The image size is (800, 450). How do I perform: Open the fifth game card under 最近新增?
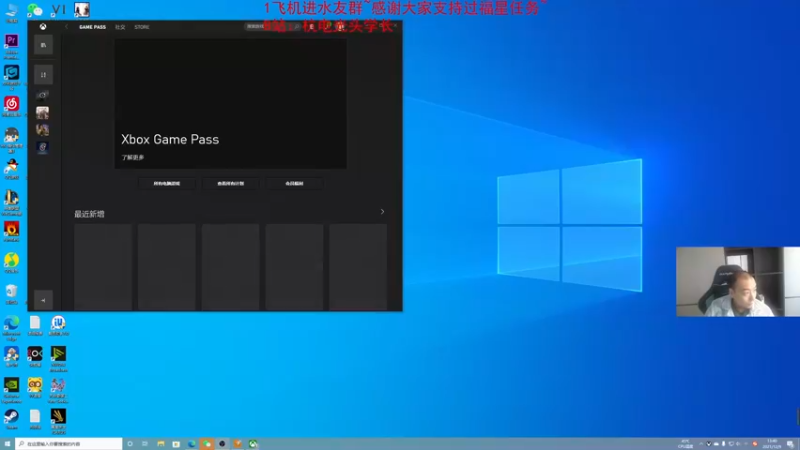click(358, 267)
